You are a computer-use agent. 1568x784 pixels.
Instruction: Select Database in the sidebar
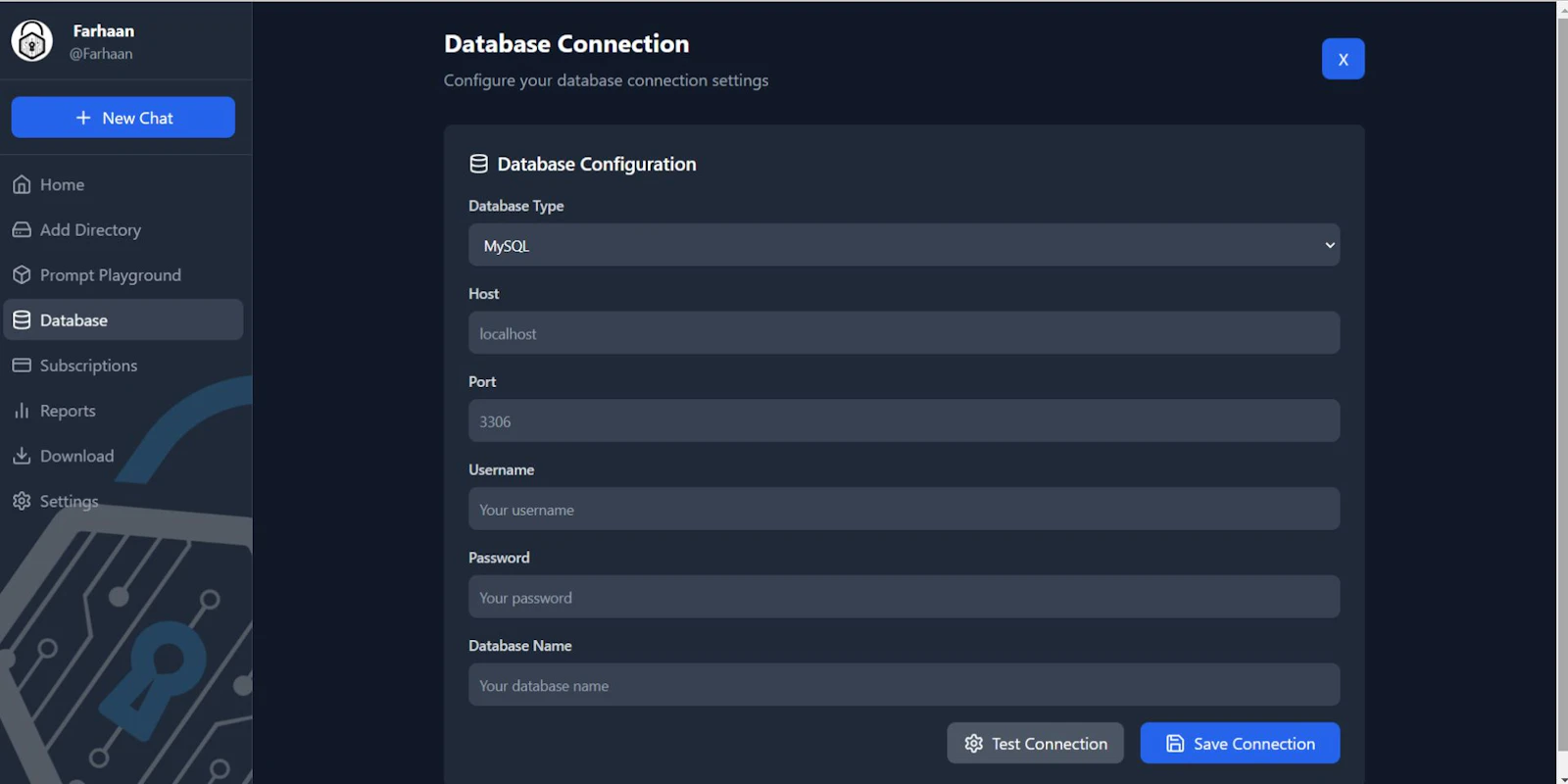point(123,319)
